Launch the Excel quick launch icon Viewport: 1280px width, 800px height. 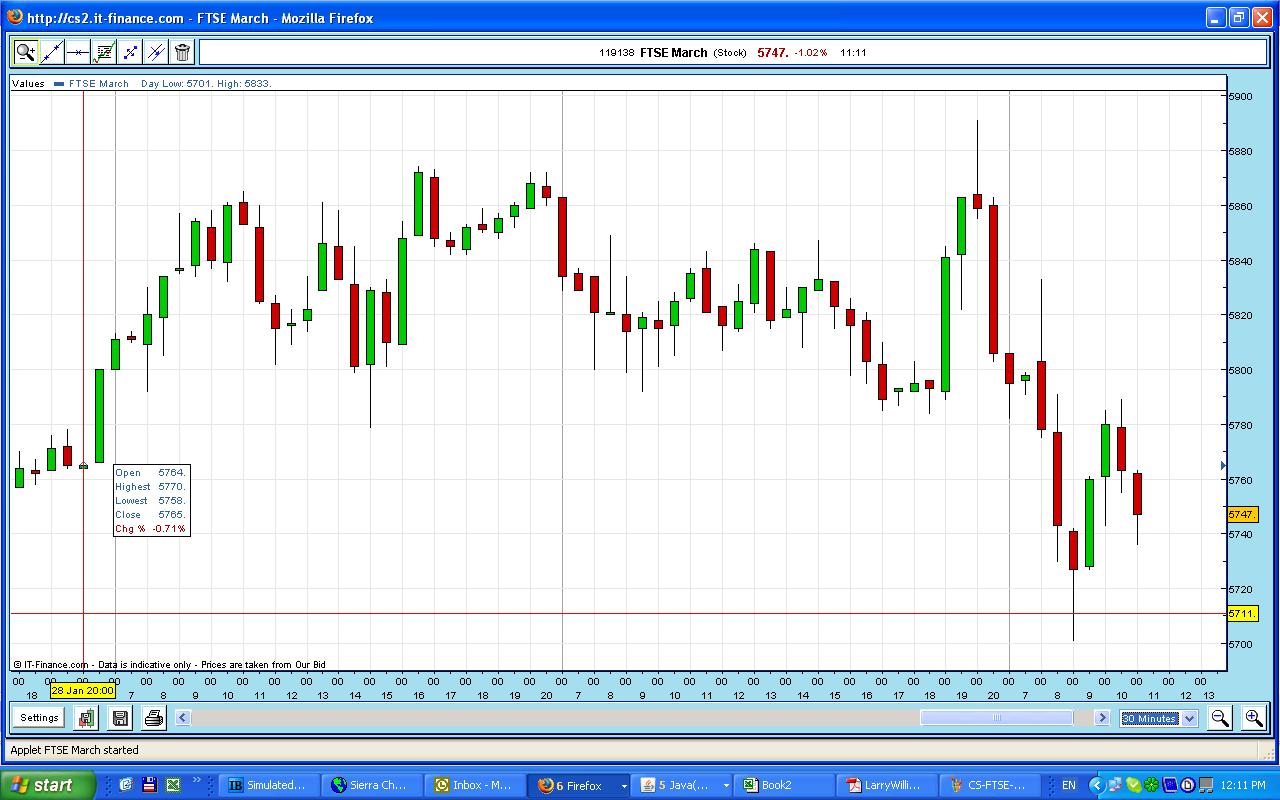(x=173, y=785)
